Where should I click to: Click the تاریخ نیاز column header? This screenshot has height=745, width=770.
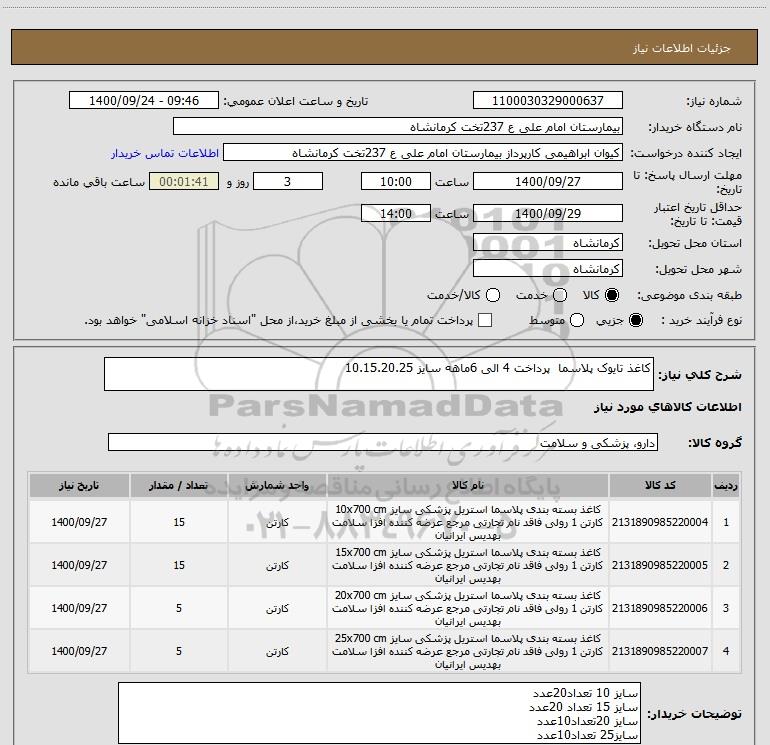[79, 486]
